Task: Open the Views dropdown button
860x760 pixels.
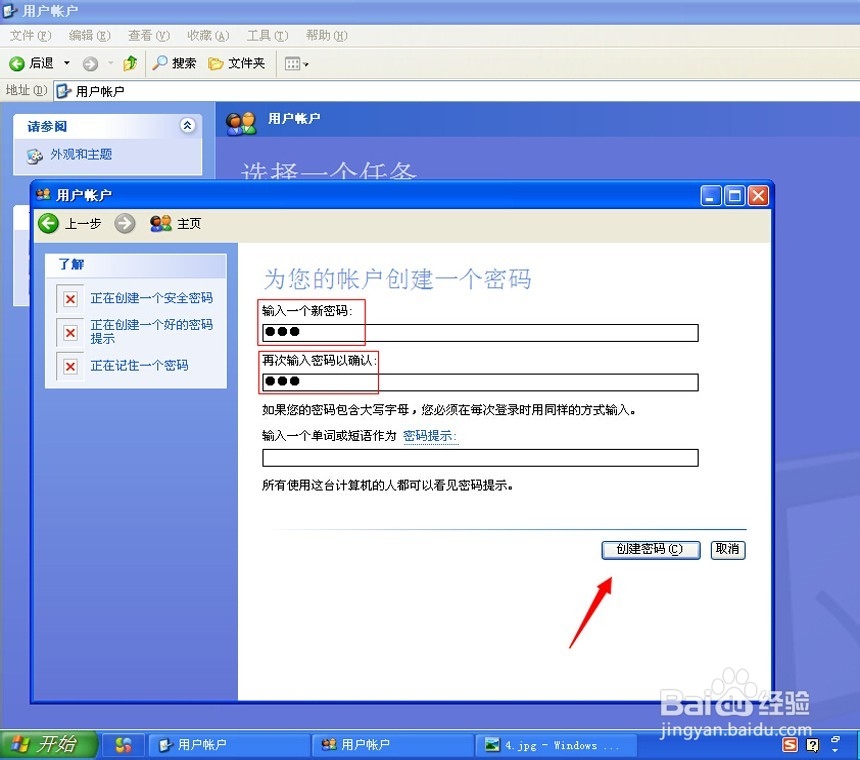Action: (x=296, y=64)
